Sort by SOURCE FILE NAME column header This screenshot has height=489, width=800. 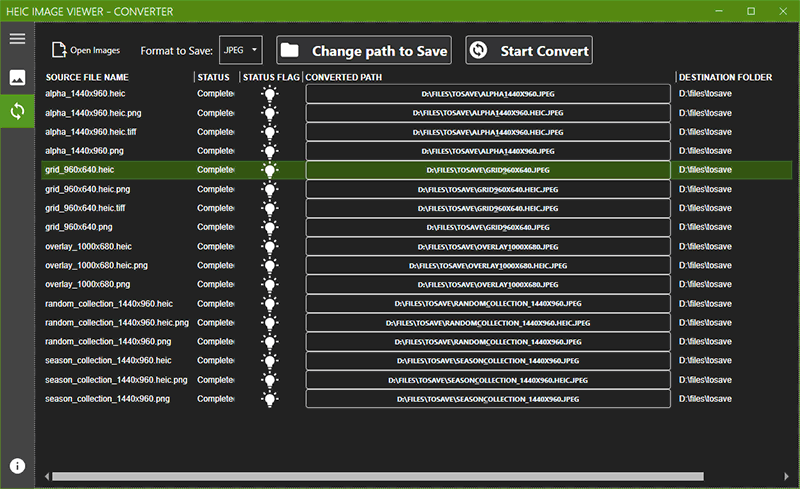coord(87,77)
